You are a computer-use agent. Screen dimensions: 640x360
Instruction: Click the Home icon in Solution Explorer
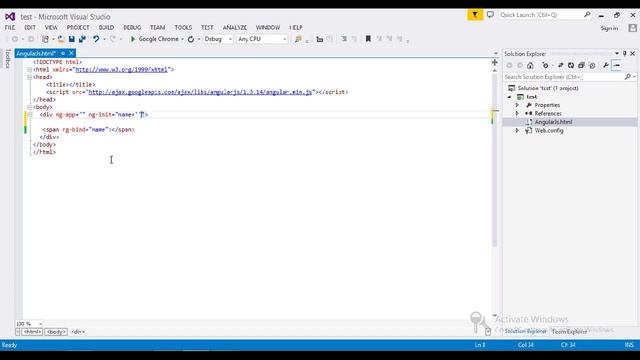point(530,65)
